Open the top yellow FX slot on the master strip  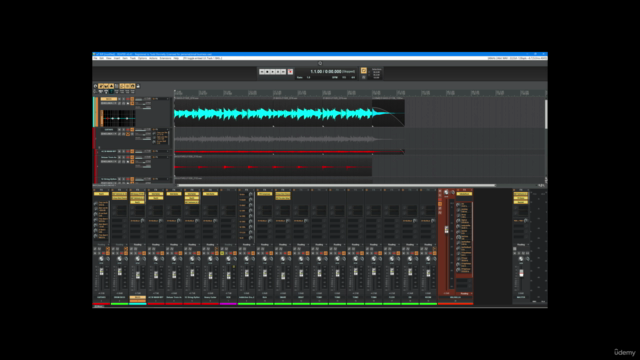click(x=521, y=194)
